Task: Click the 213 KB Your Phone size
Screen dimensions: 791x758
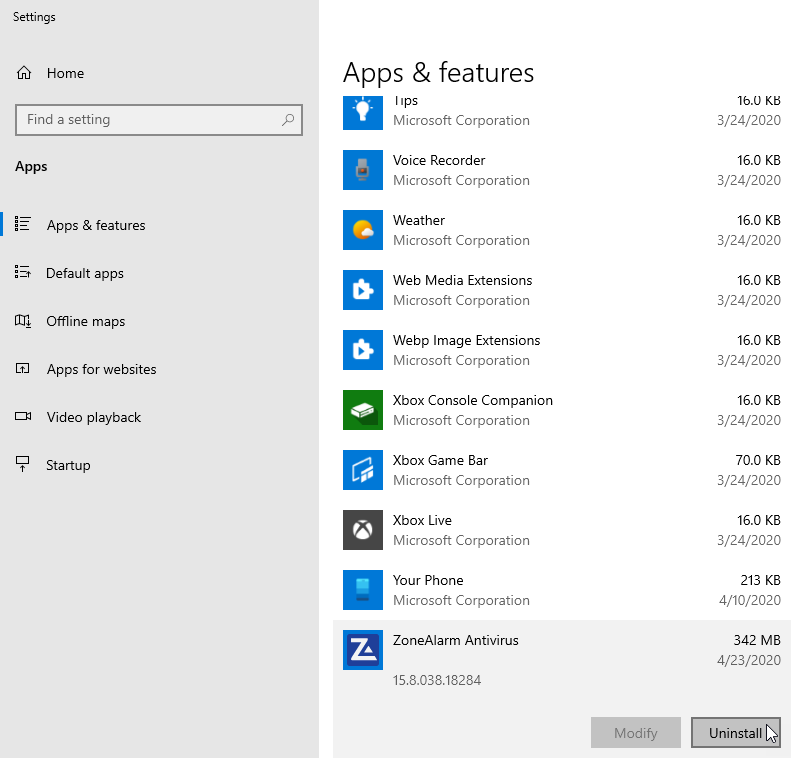Action: coord(760,580)
